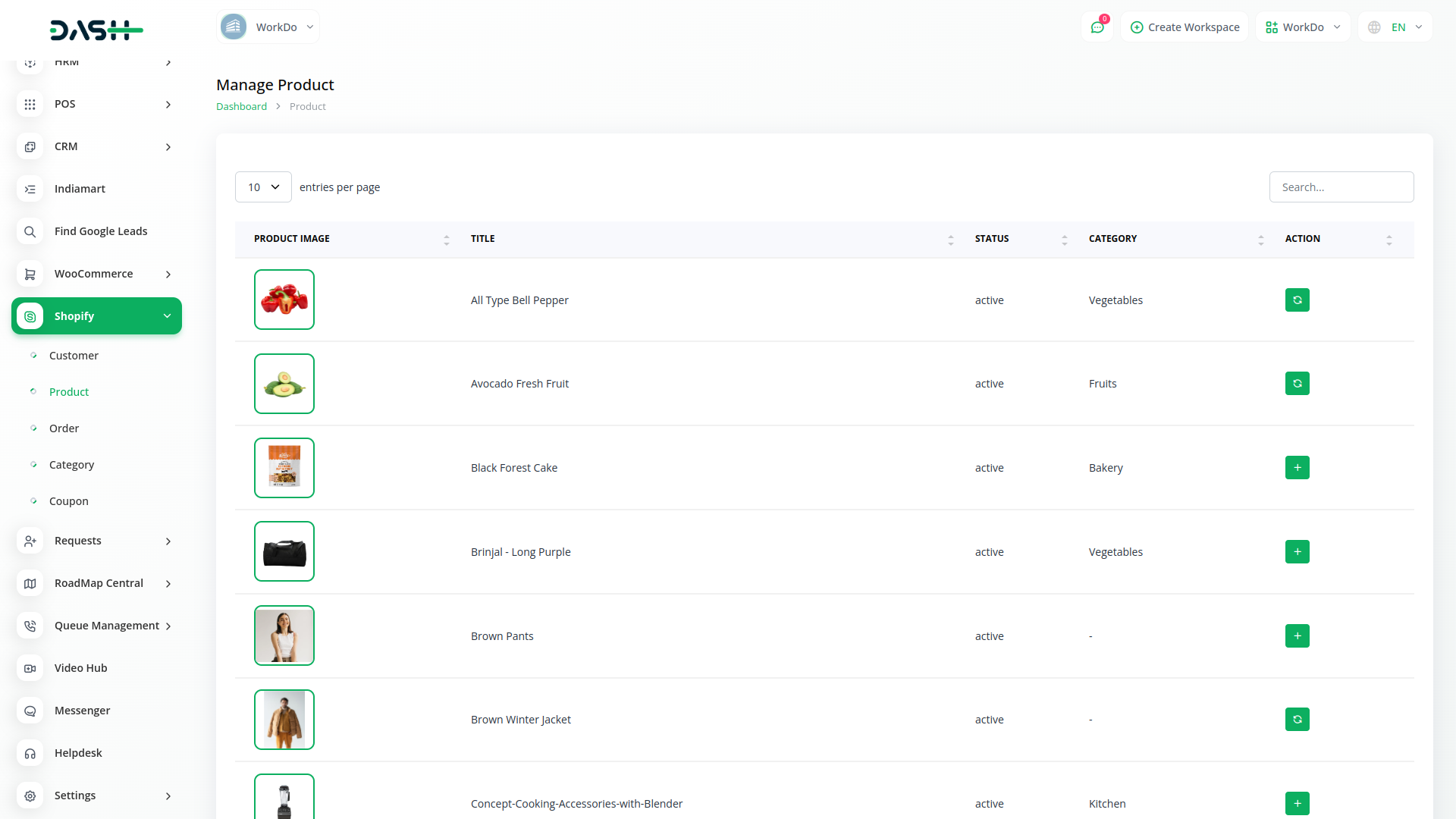Click Create Workspace button
Screen dimensions: 1456x819
coord(1185,27)
